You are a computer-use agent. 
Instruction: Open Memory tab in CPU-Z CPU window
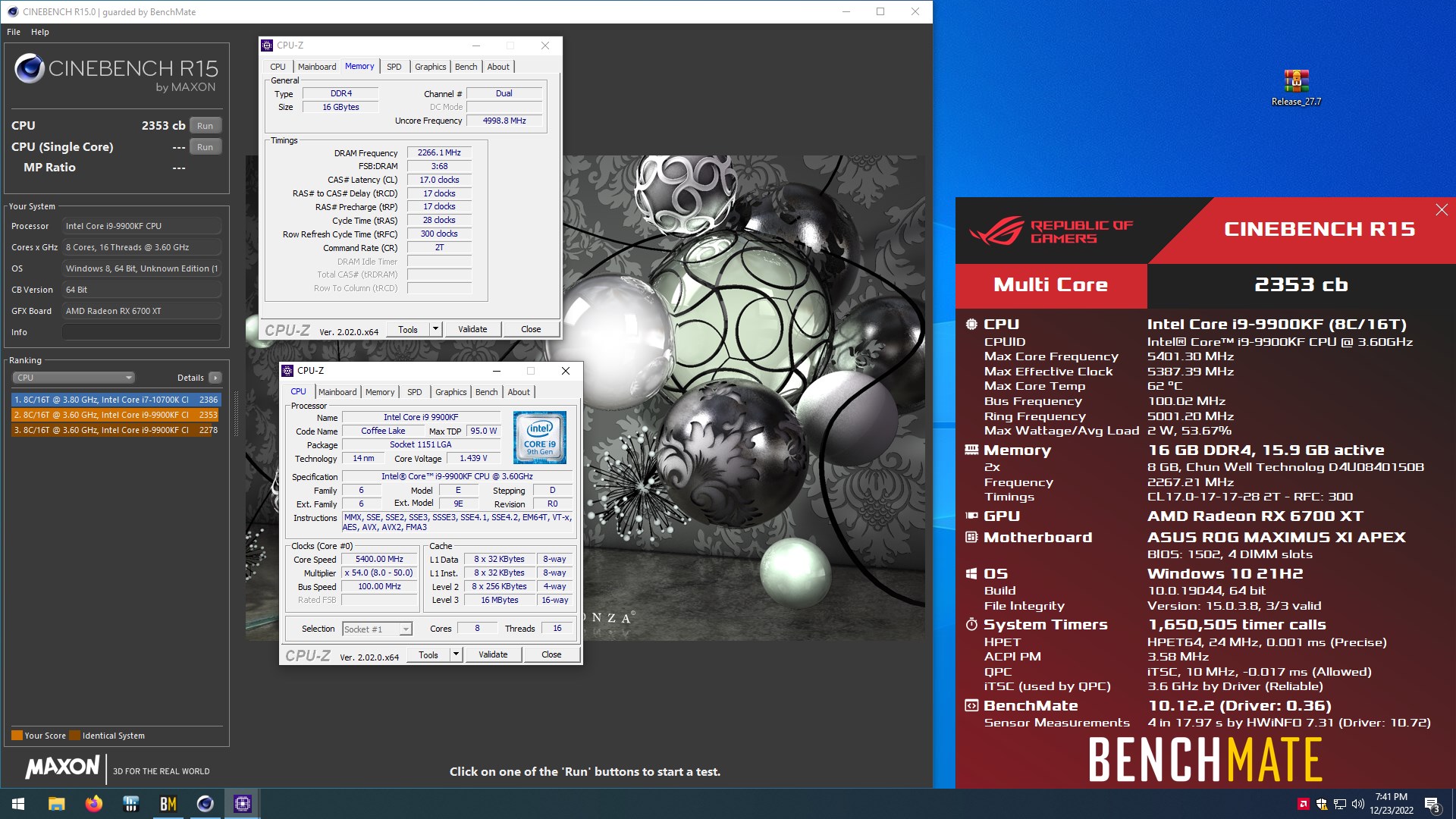tap(380, 392)
